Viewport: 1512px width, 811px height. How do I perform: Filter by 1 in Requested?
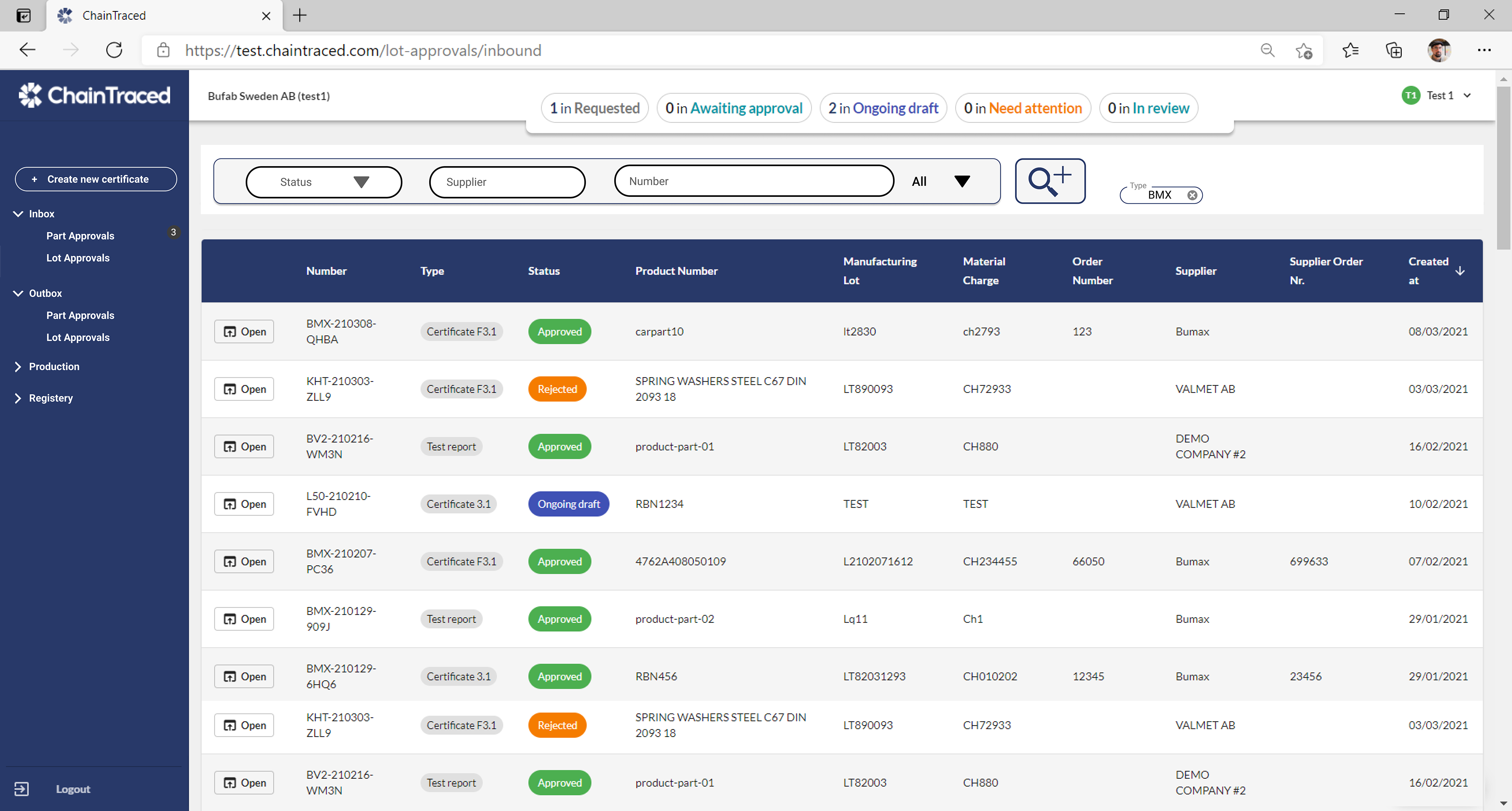595,108
